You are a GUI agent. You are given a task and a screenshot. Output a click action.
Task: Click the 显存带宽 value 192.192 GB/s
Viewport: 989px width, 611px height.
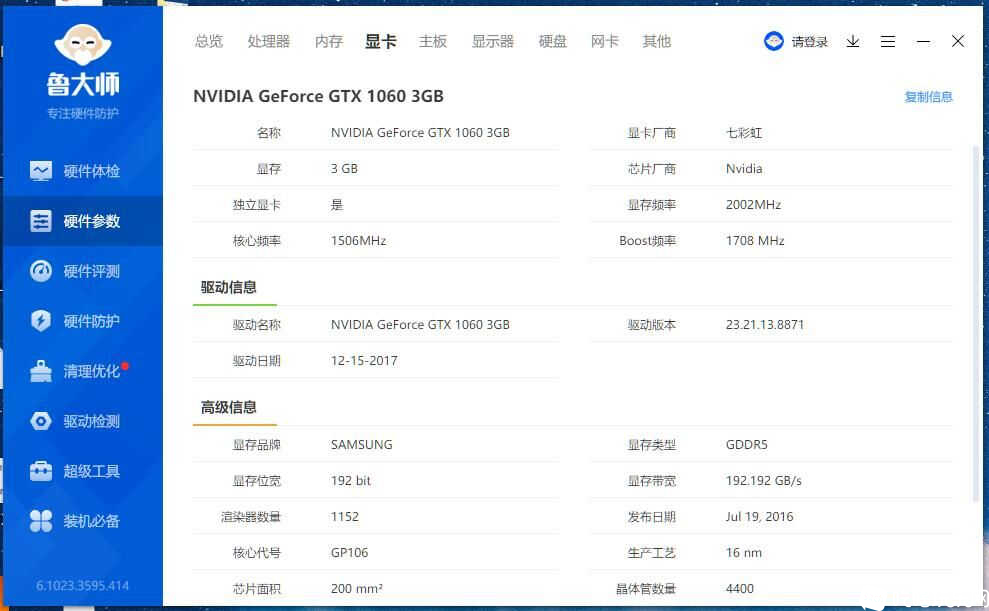pyautogui.click(x=763, y=480)
